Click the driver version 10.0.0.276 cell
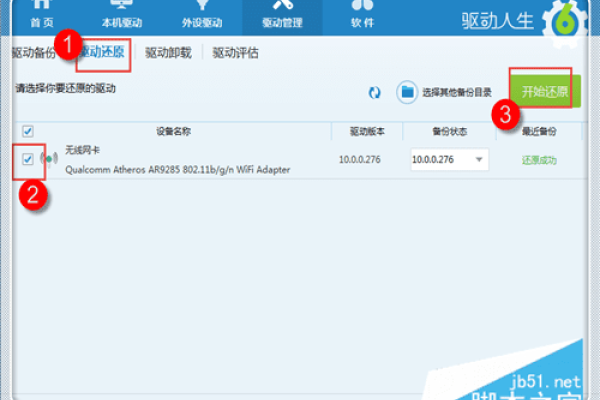 pyautogui.click(x=360, y=160)
